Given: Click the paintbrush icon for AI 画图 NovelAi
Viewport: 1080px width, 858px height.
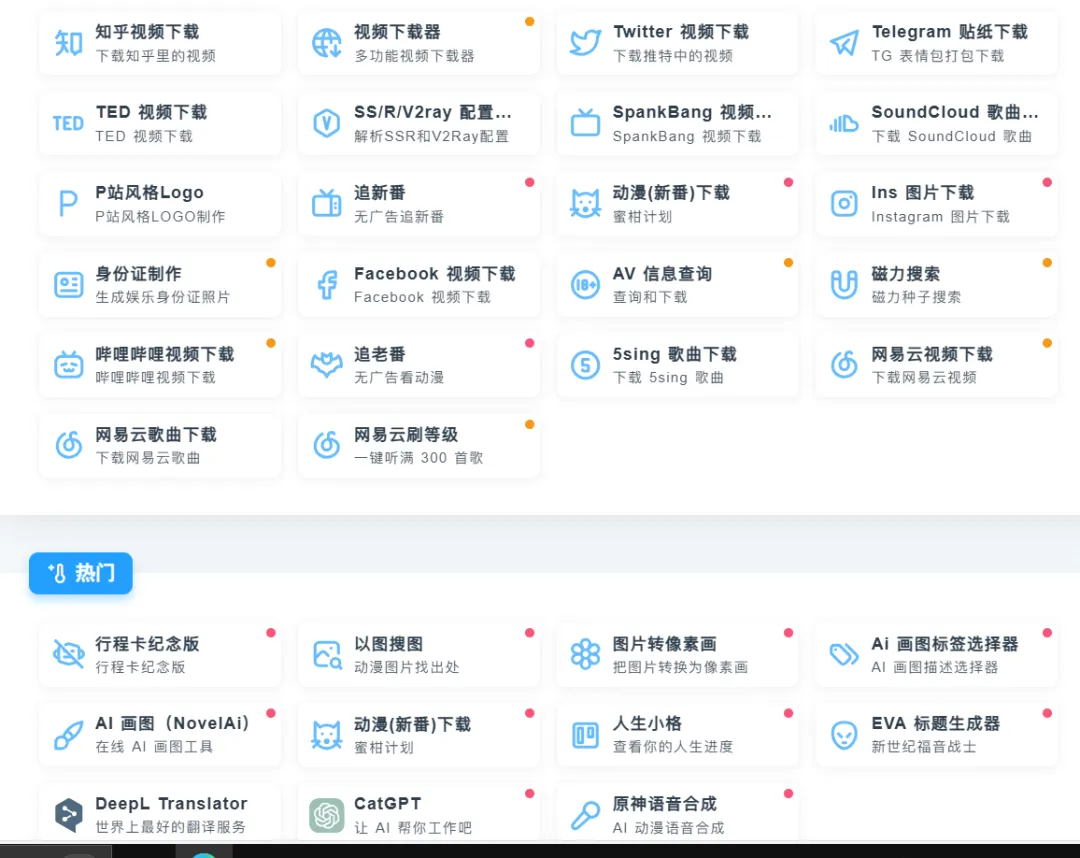Looking at the screenshot, I should pyautogui.click(x=68, y=735).
